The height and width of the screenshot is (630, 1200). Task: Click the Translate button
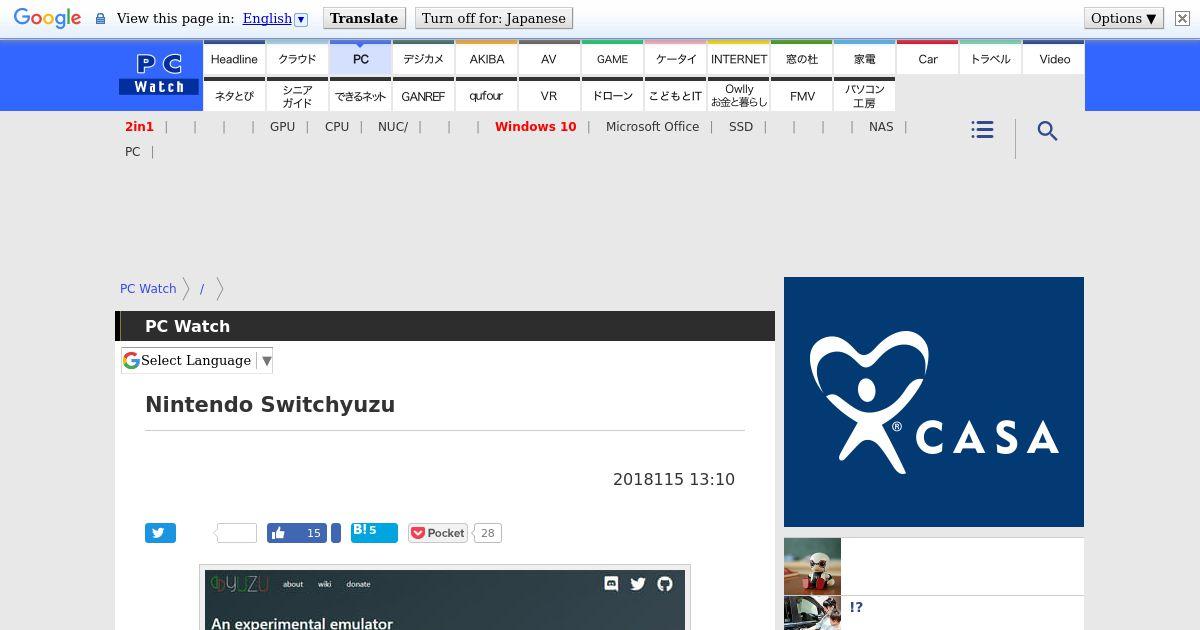coord(364,18)
